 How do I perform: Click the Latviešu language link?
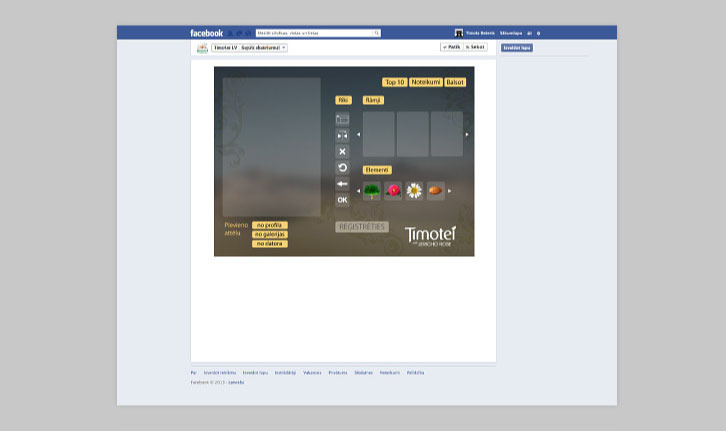(236, 382)
